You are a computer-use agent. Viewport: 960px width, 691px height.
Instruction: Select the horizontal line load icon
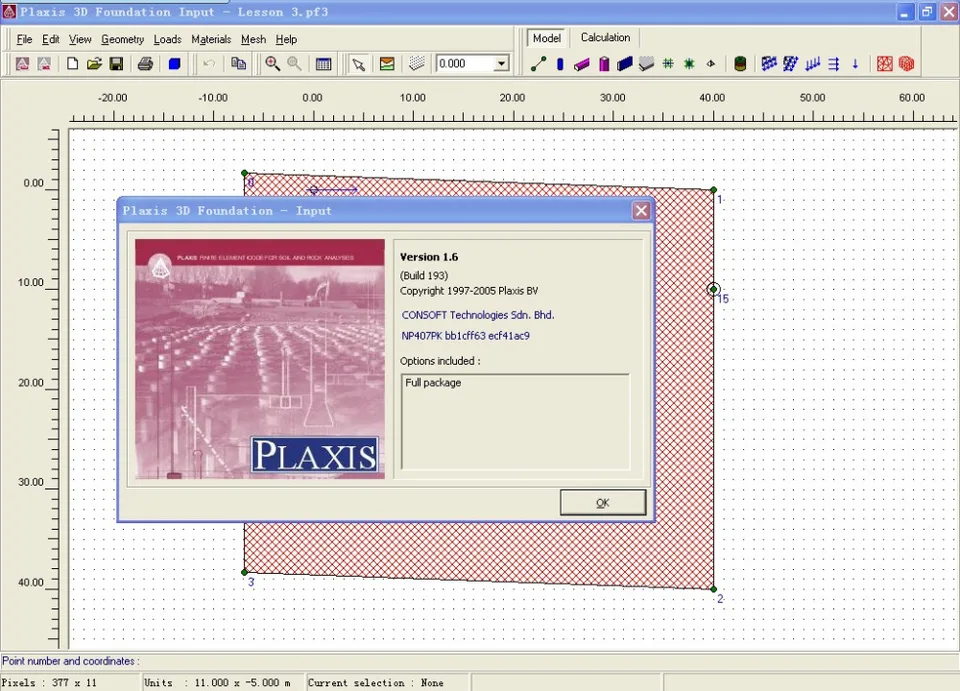(834, 64)
